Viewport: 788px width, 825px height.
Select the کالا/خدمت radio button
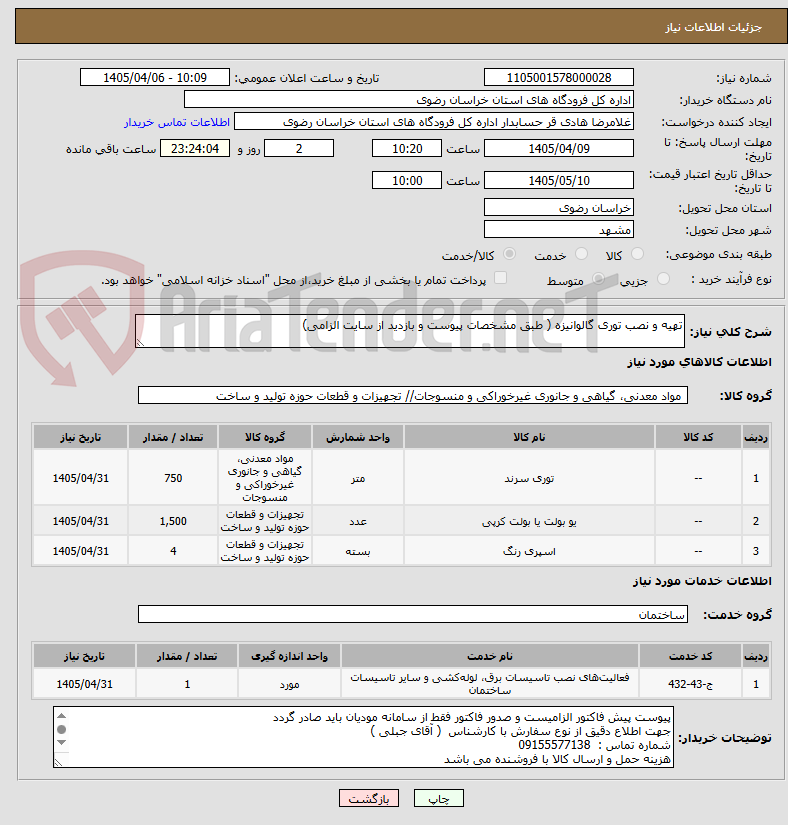point(509,254)
